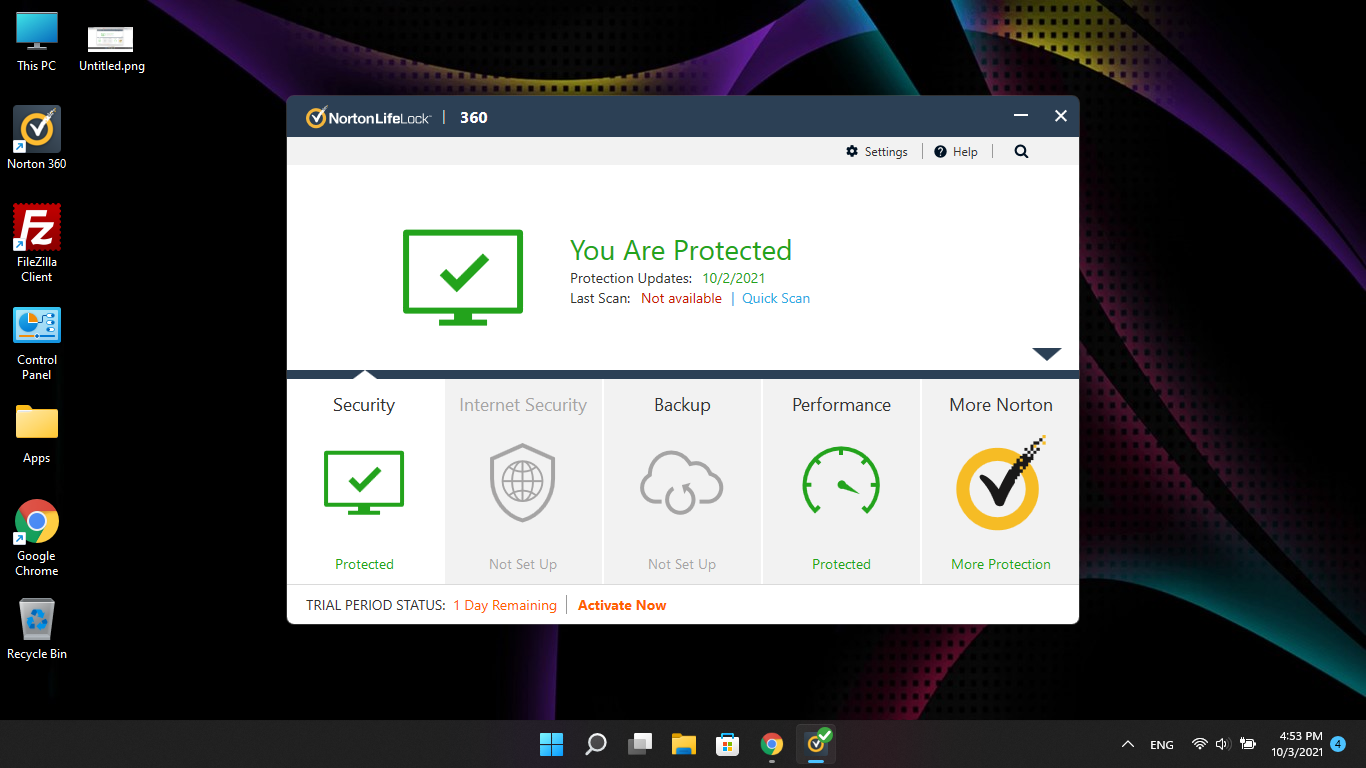This screenshot has height=768, width=1366.
Task: Click Activate Now link
Action: pyautogui.click(x=622, y=605)
